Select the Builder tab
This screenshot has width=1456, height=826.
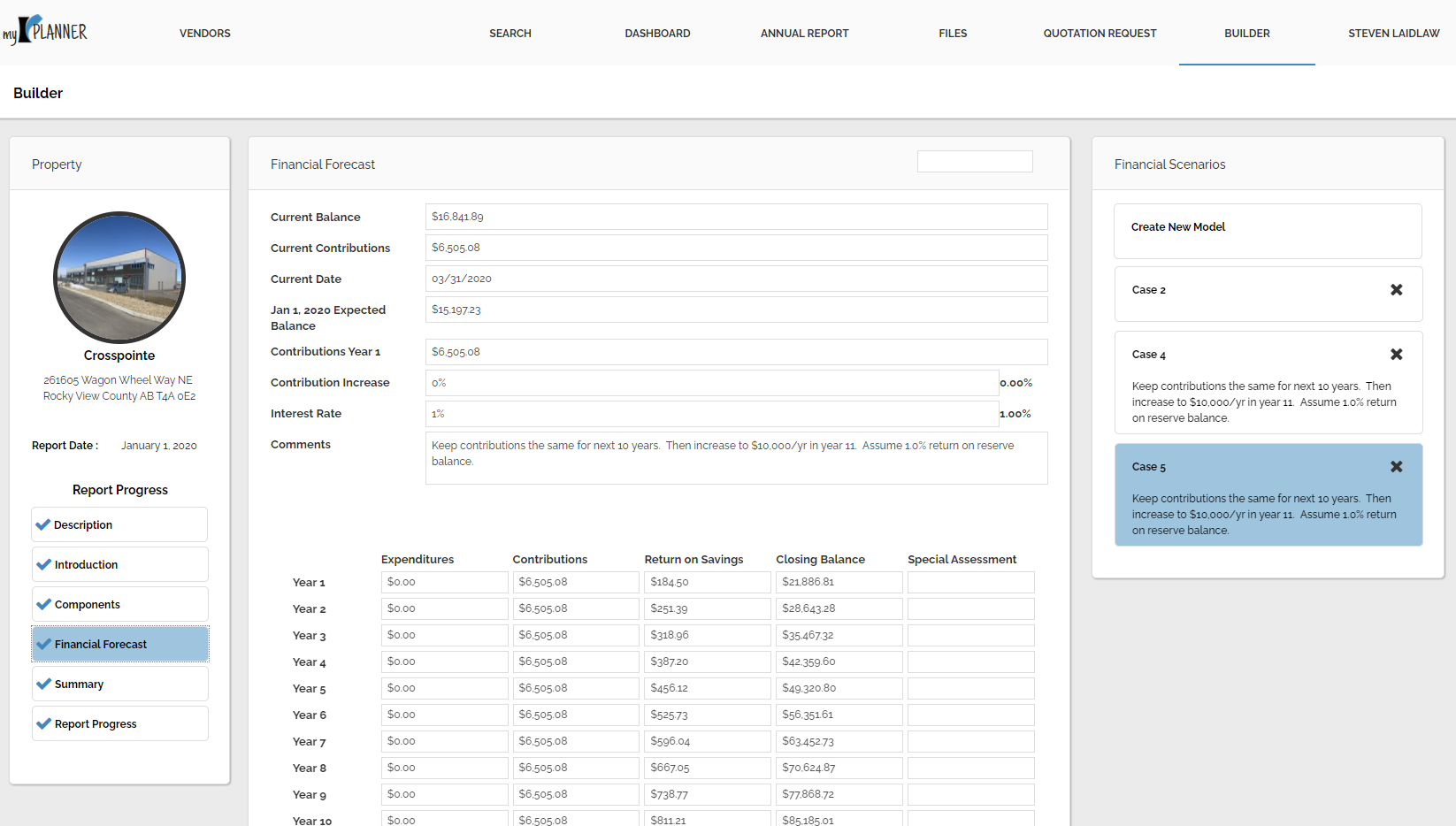[x=1247, y=34]
